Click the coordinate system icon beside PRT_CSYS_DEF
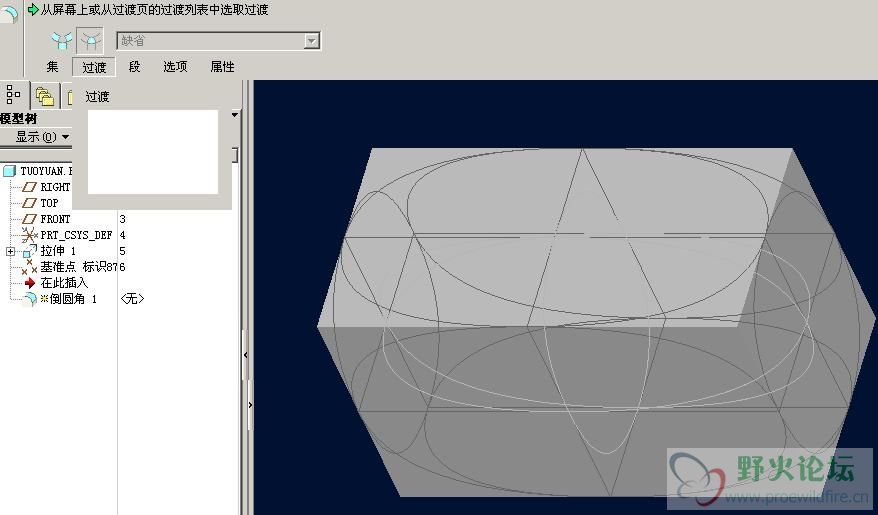878x515 pixels. coord(29,235)
